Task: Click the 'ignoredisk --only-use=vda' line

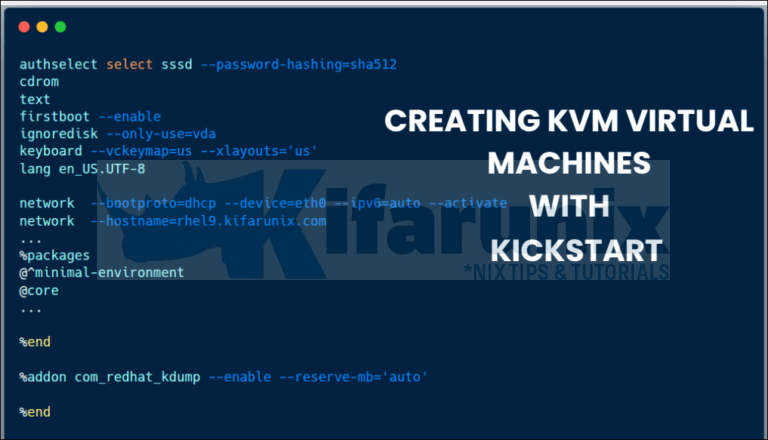Action: coord(118,133)
